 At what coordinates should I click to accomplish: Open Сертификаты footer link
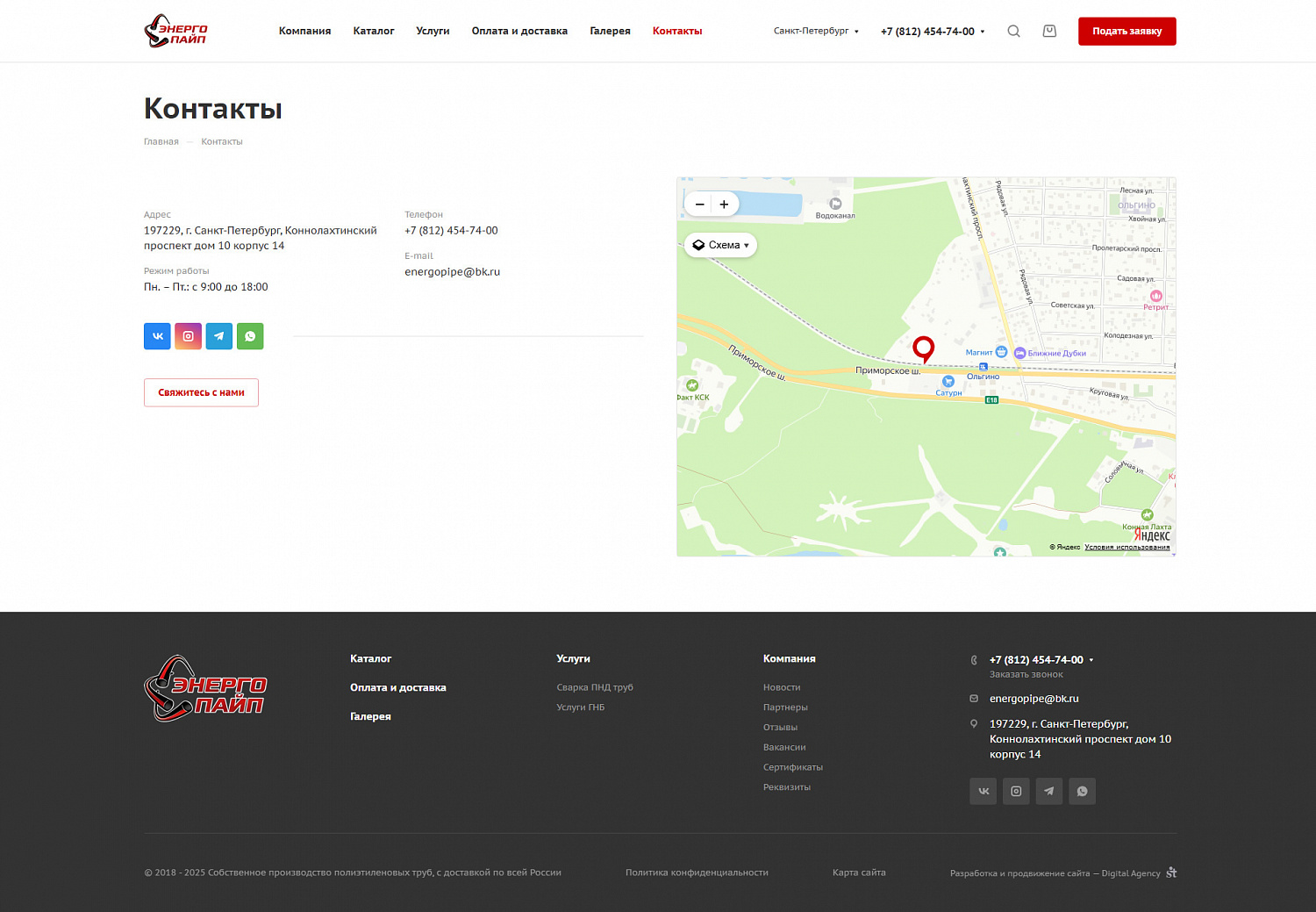tap(793, 767)
